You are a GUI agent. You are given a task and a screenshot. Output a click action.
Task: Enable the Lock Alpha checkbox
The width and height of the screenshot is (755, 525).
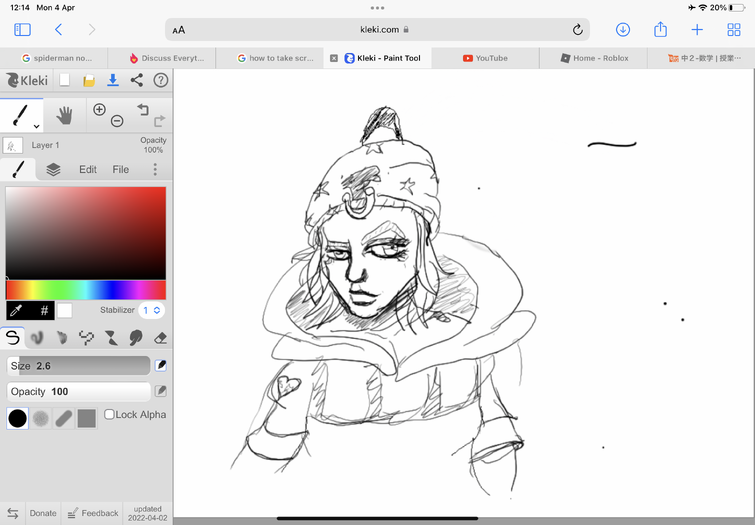tap(109, 414)
